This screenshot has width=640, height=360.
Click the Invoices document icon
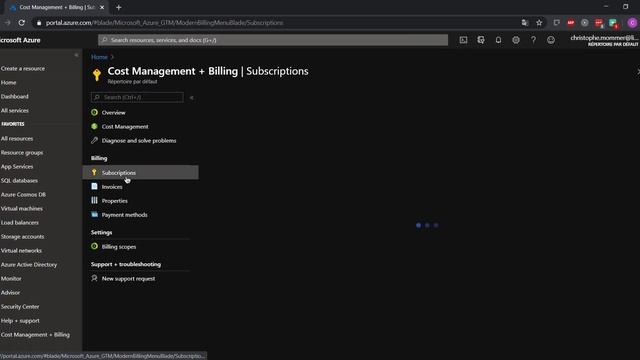click(94, 187)
